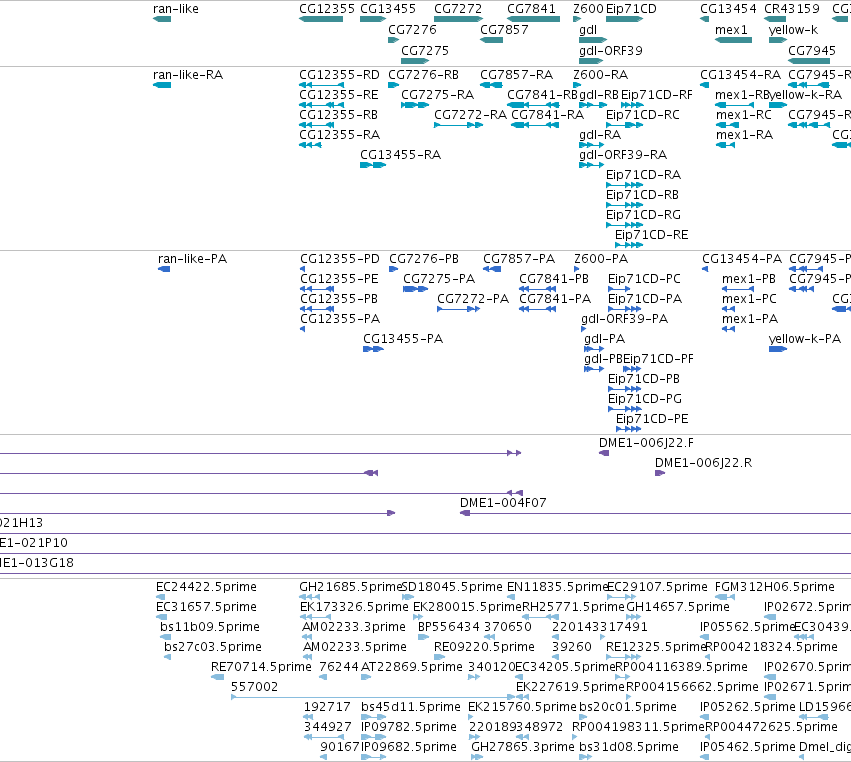This screenshot has height=762, width=851.
Task: Select transcript Eip71CD-RC
Action: click(x=643, y=115)
